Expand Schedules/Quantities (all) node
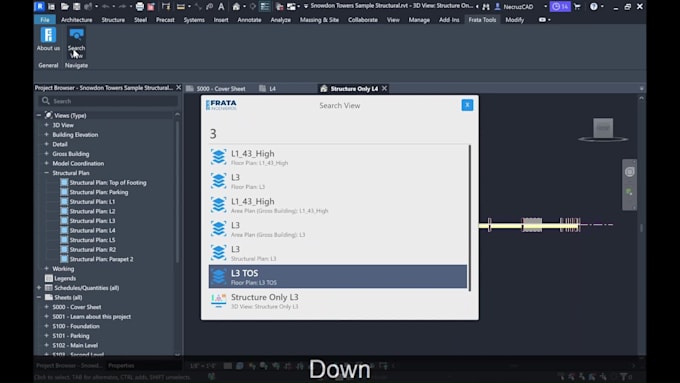 [x=39, y=288]
